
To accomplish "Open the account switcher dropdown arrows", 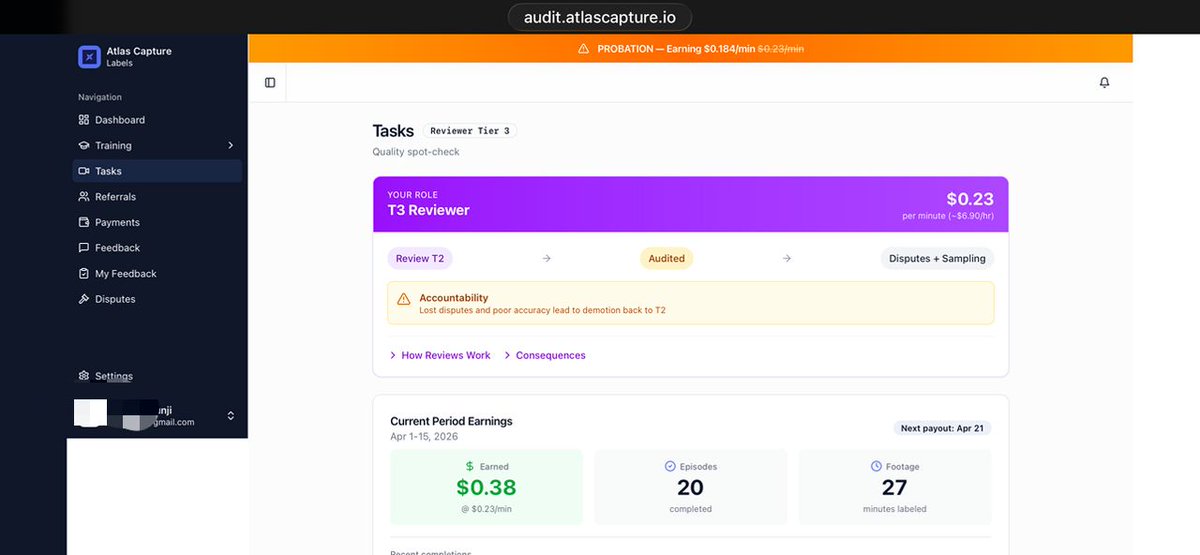I will (231, 415).
